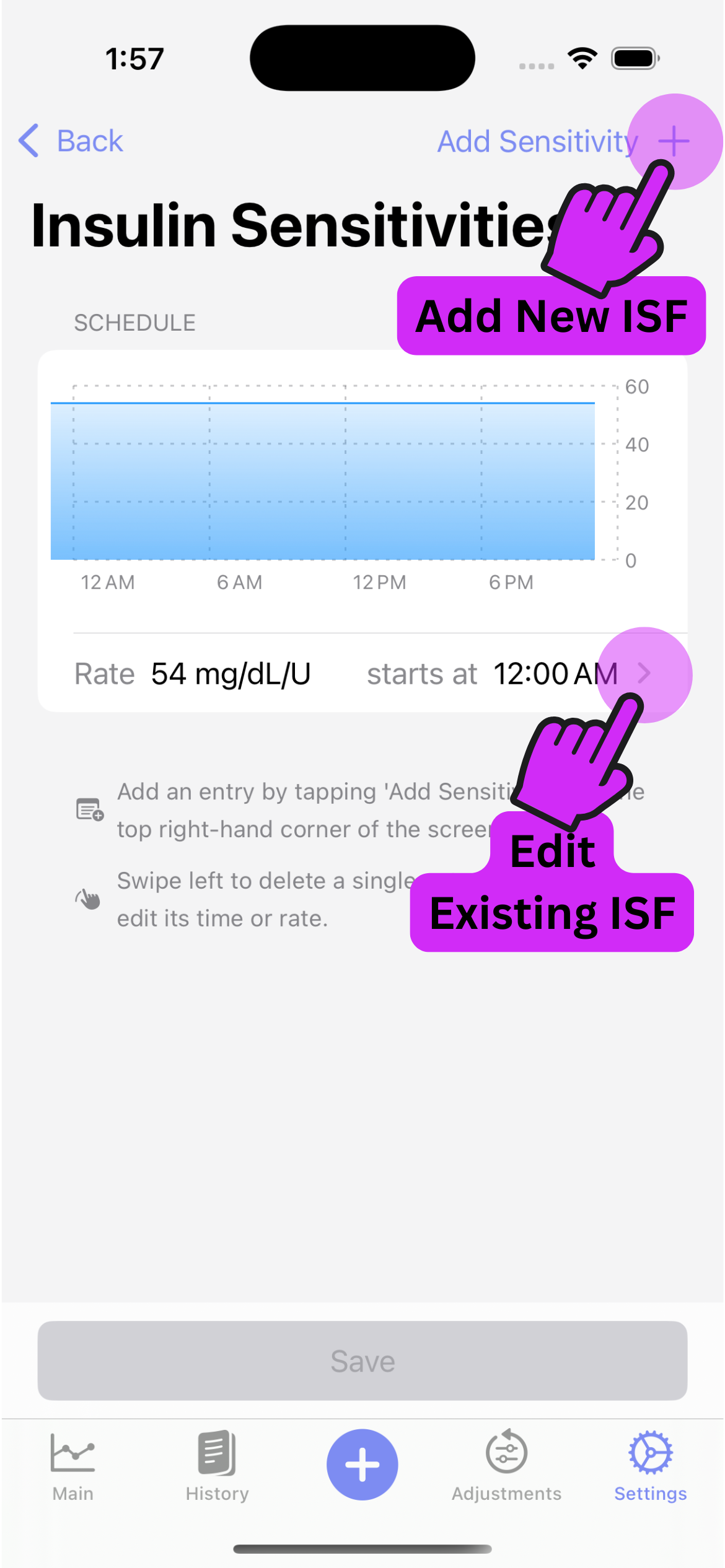Open the History document icon

pyautogui.click(x=217, y=1453)
